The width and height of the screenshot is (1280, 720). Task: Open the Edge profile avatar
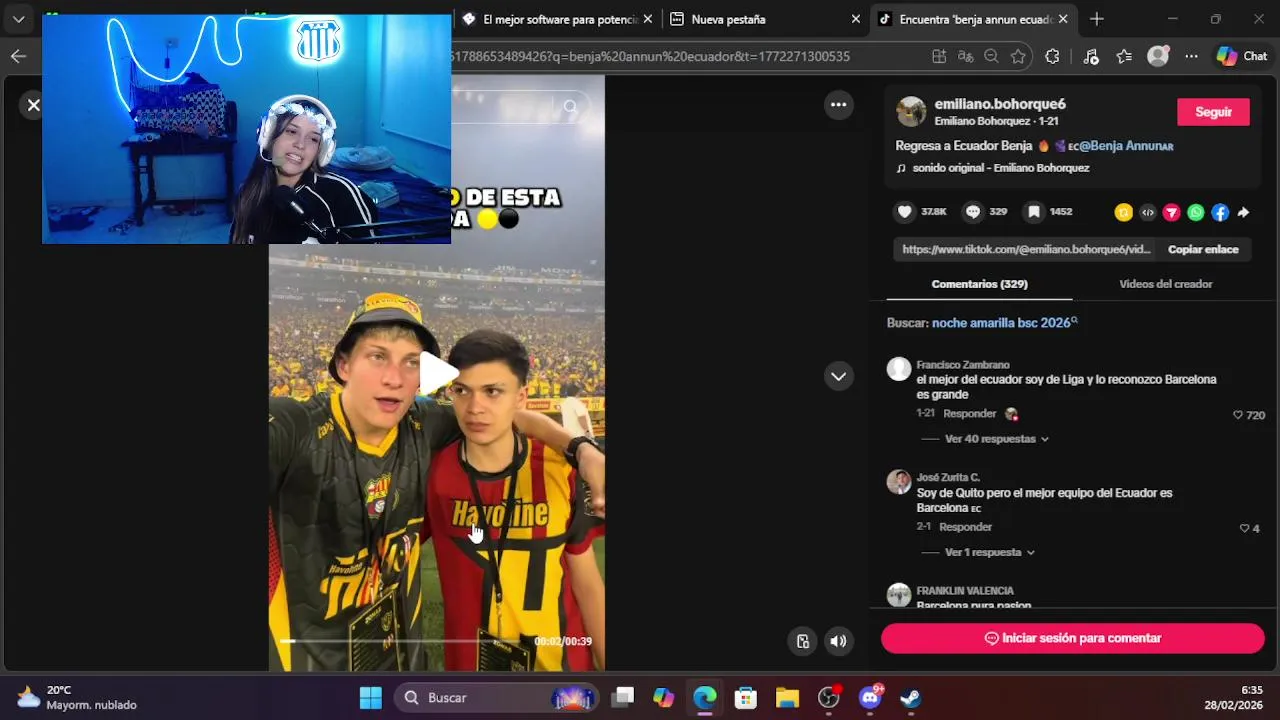[x=1158, y=56]
